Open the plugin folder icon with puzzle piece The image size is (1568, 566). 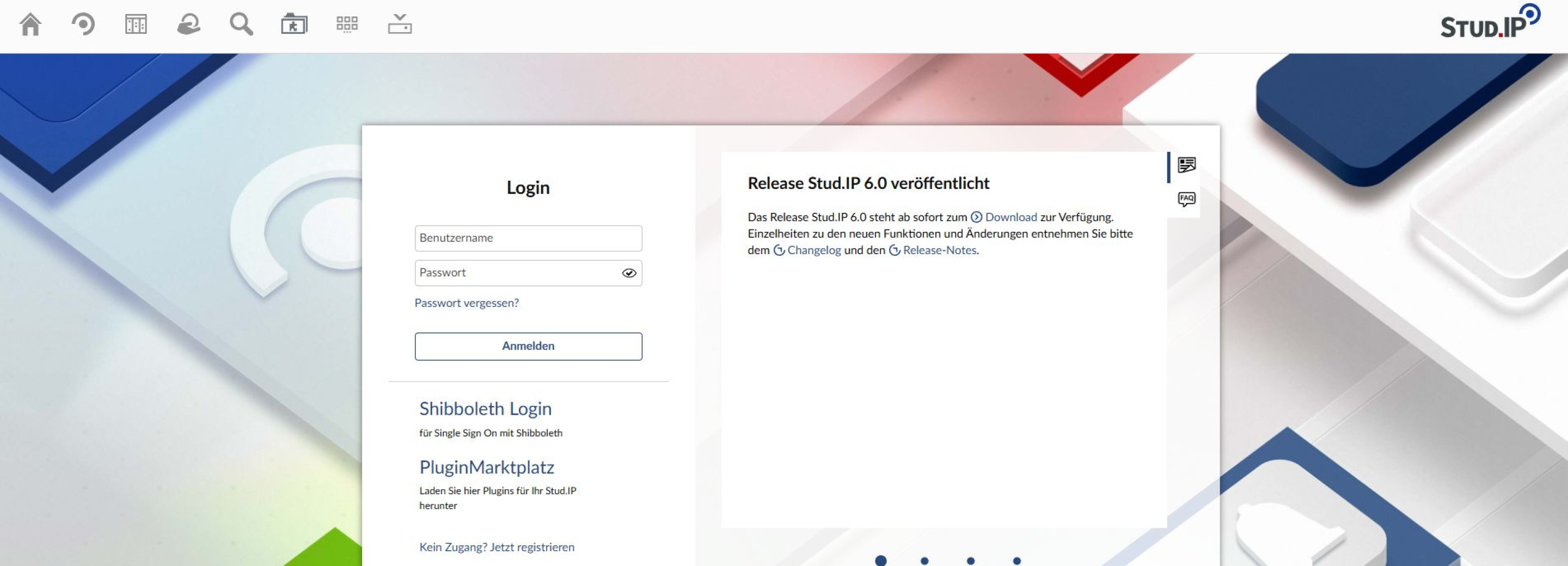click(x=294, y=25)
